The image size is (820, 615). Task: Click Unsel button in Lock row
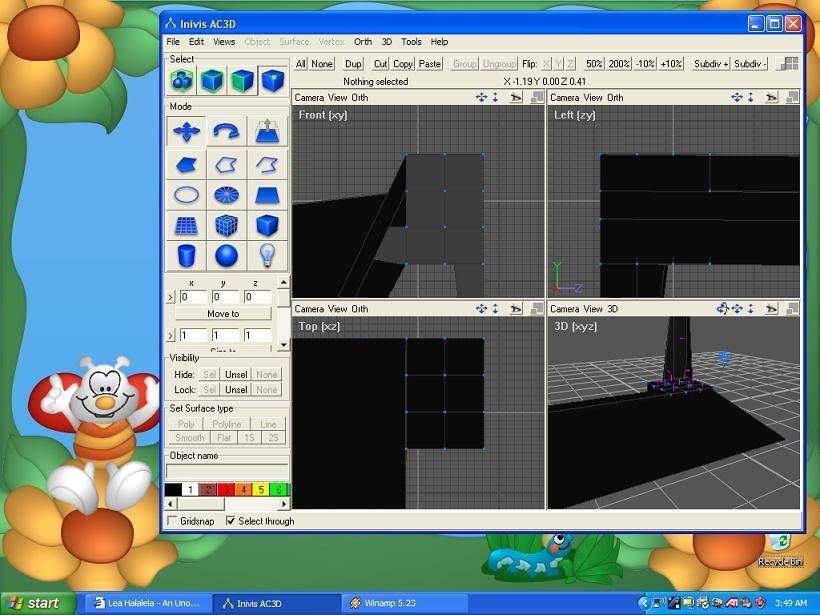click(x=236, y=390)
